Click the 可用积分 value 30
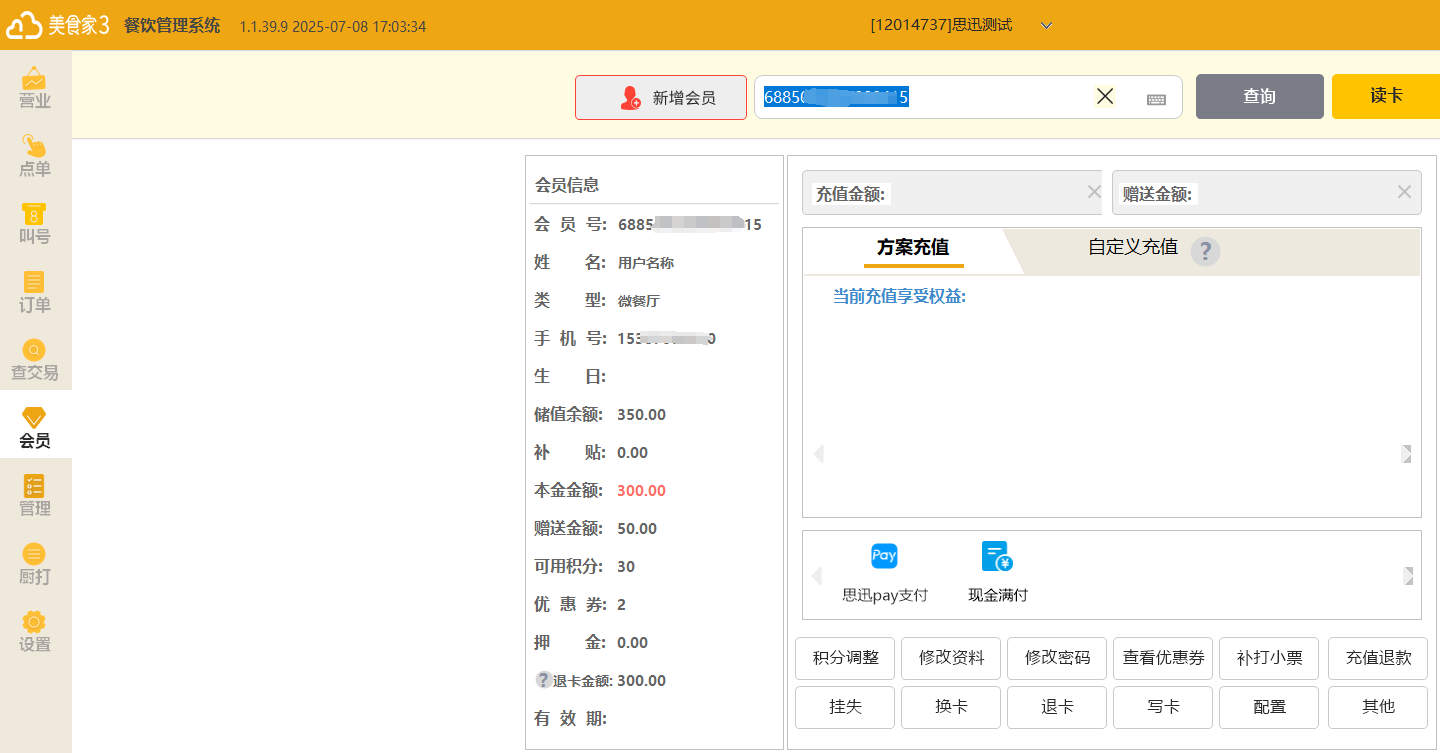 [x=626, y=566]
